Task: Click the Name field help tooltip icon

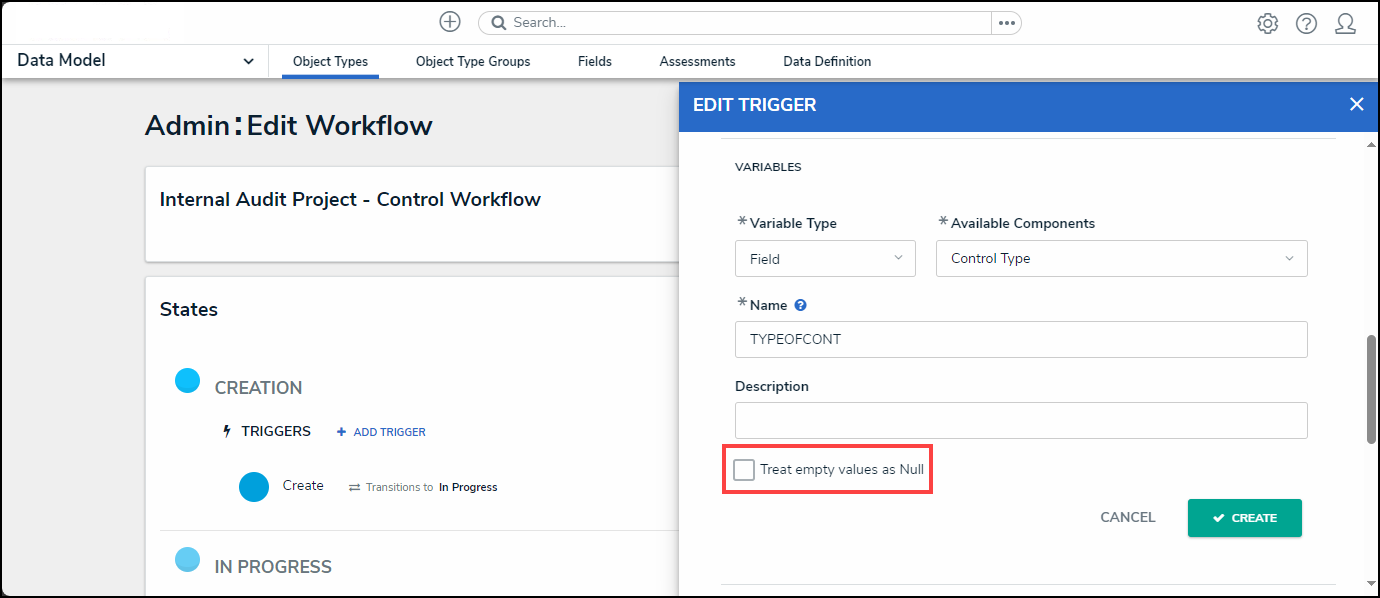Action: point(800,306)
